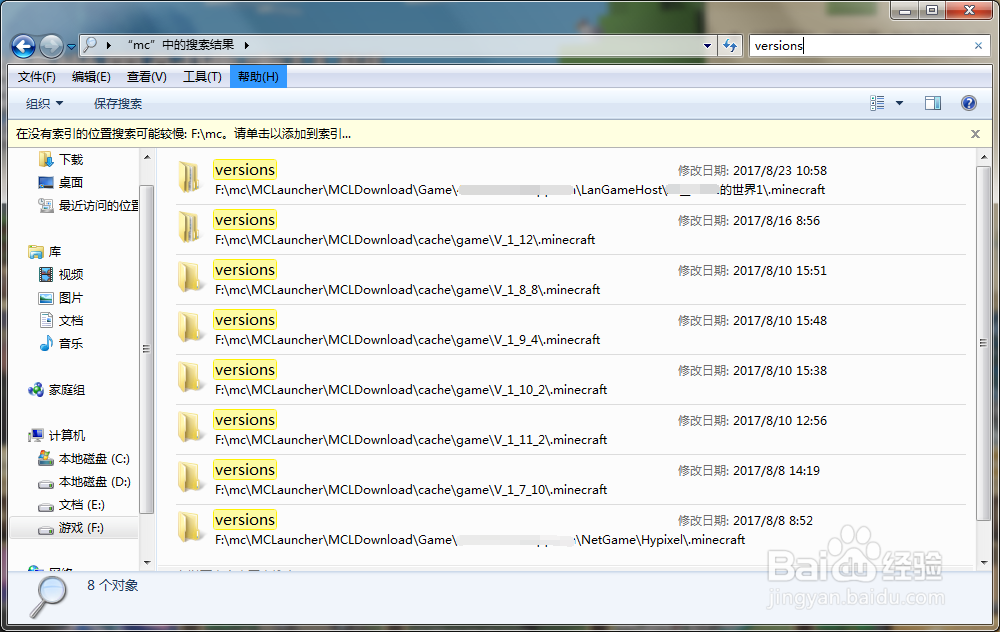
Task: Click the grey Forward arrow button
Action: [x=51, y=46]
